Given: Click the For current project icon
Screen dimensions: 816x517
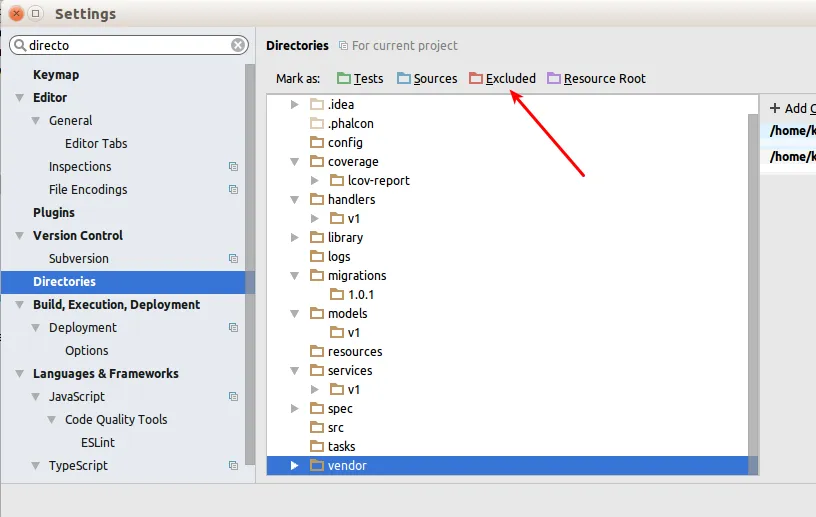Looking at the screenshot, I should (x=343, y=46).
